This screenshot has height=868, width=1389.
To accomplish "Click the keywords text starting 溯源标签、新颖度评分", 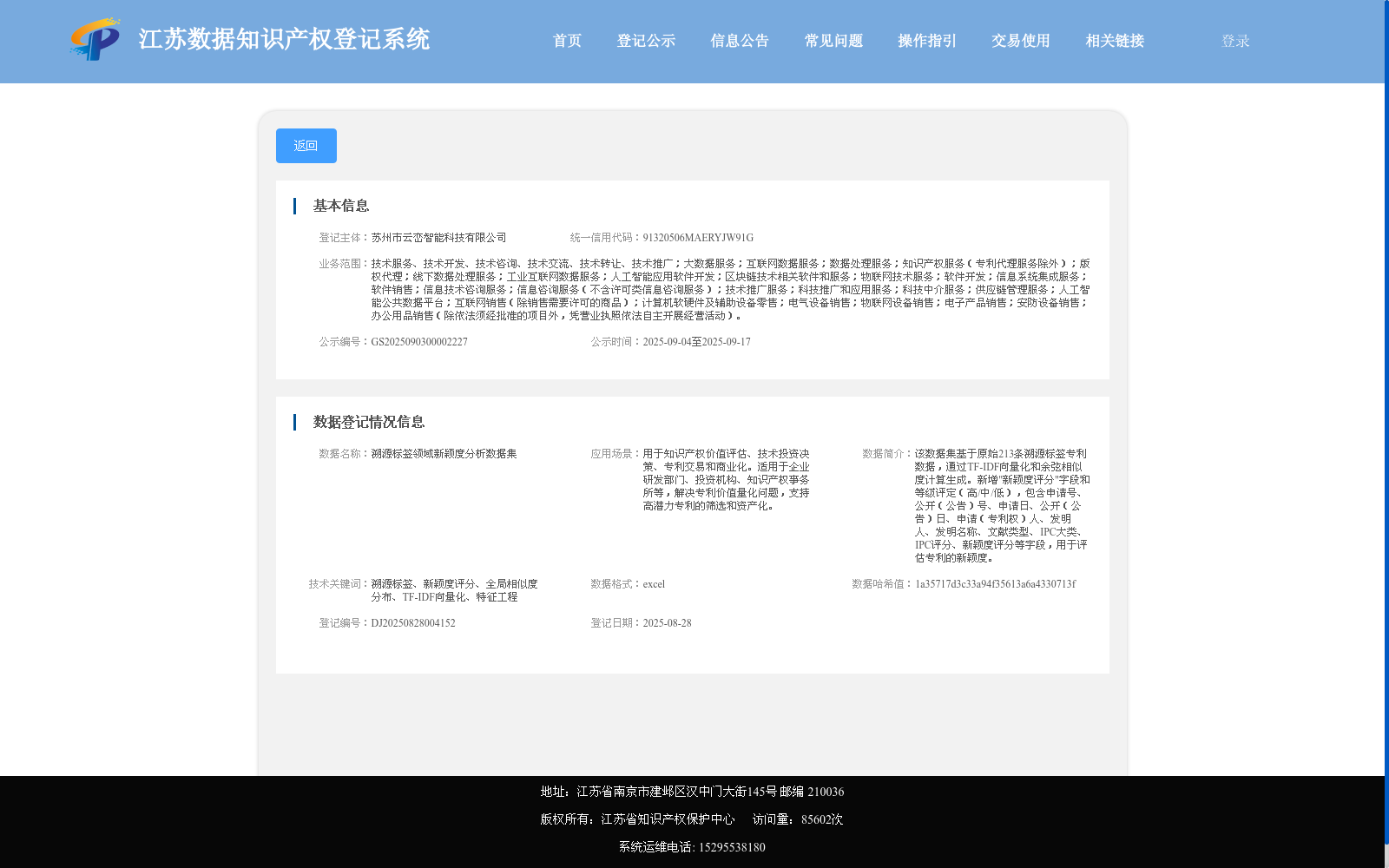I will (x=455, y=590).
